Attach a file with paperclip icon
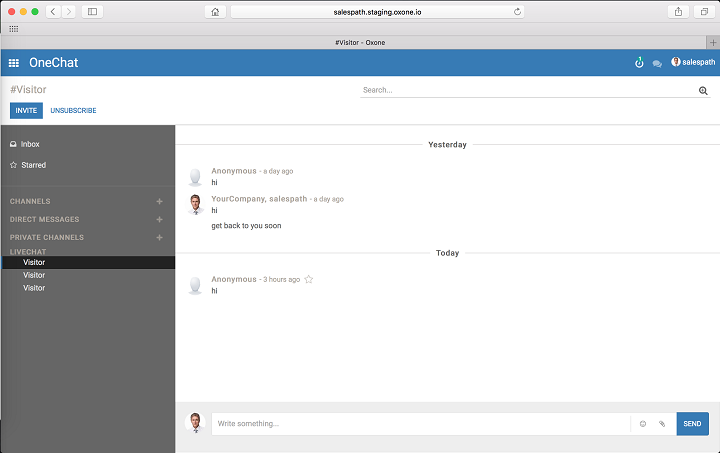 tap(662, 424)
